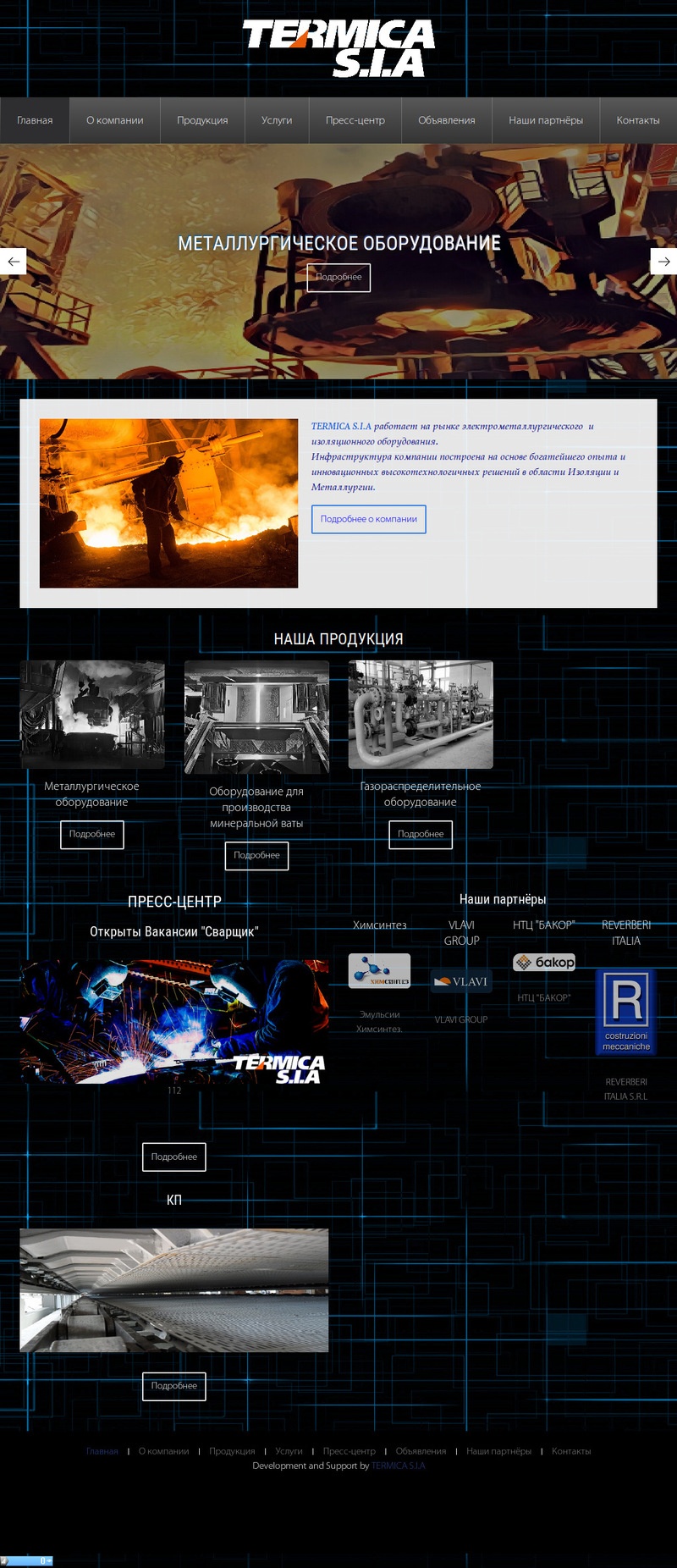Open Объявления in top navigation
Screen dimensions: 677x1568
pos(447,120)
